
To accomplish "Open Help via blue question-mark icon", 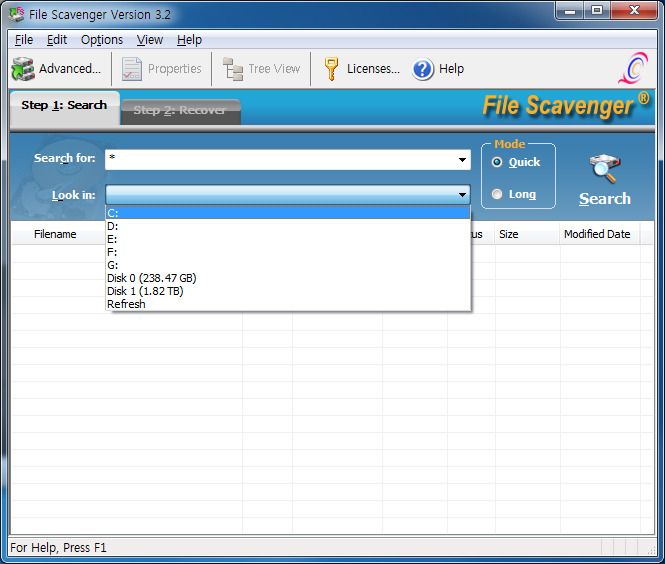I will point(422,69).
